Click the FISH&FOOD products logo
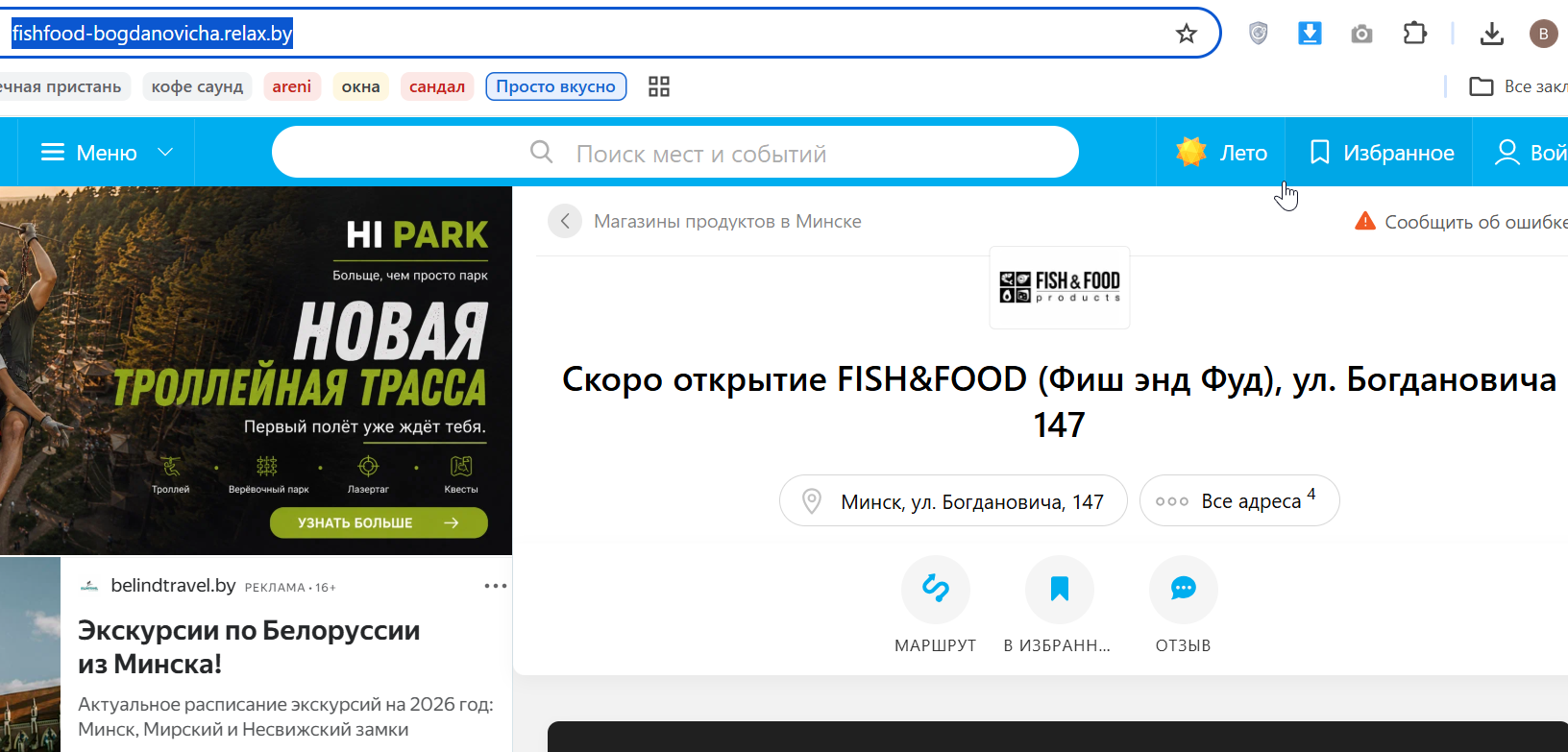This screenshot has width=1568, height=752. pyautogui.click(x=1060, y=287)
